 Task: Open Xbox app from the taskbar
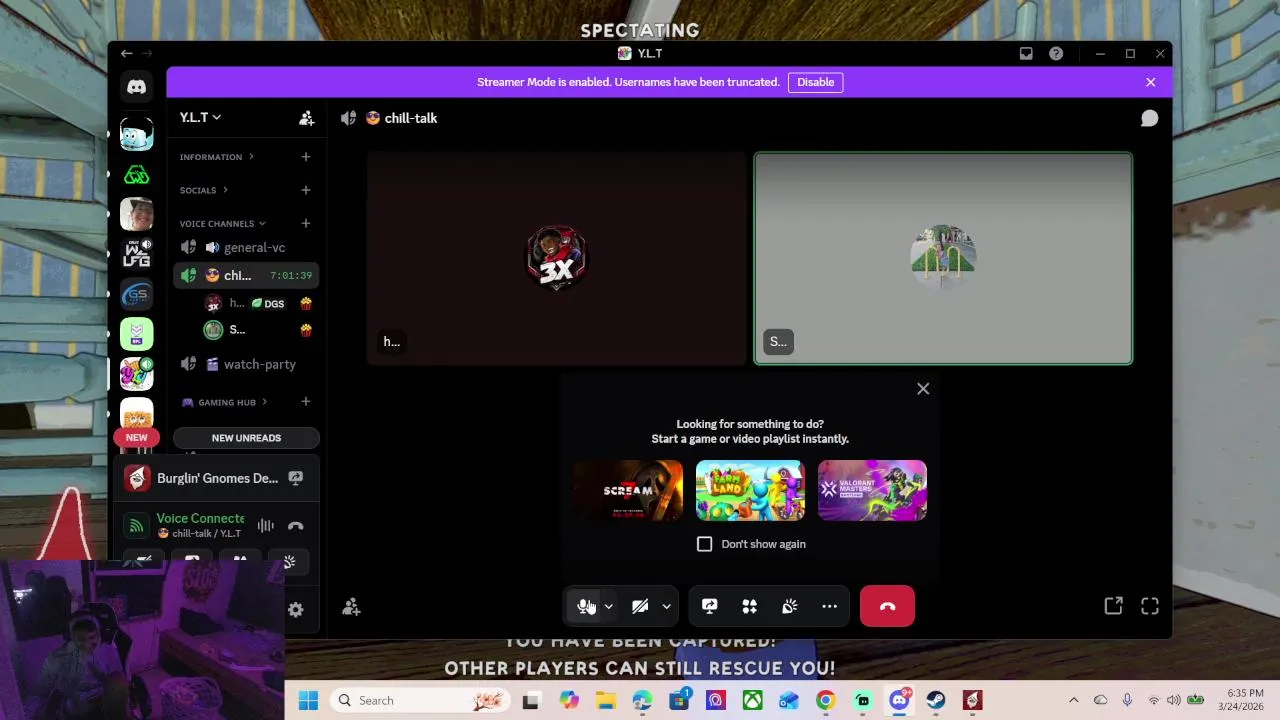(752, 700)
